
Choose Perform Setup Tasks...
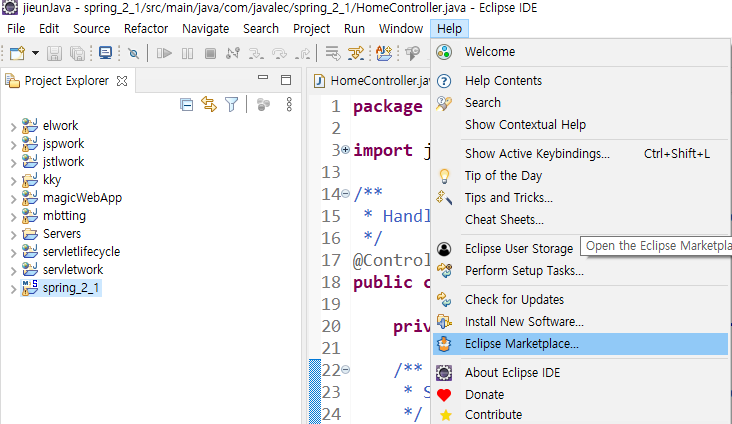580,271
